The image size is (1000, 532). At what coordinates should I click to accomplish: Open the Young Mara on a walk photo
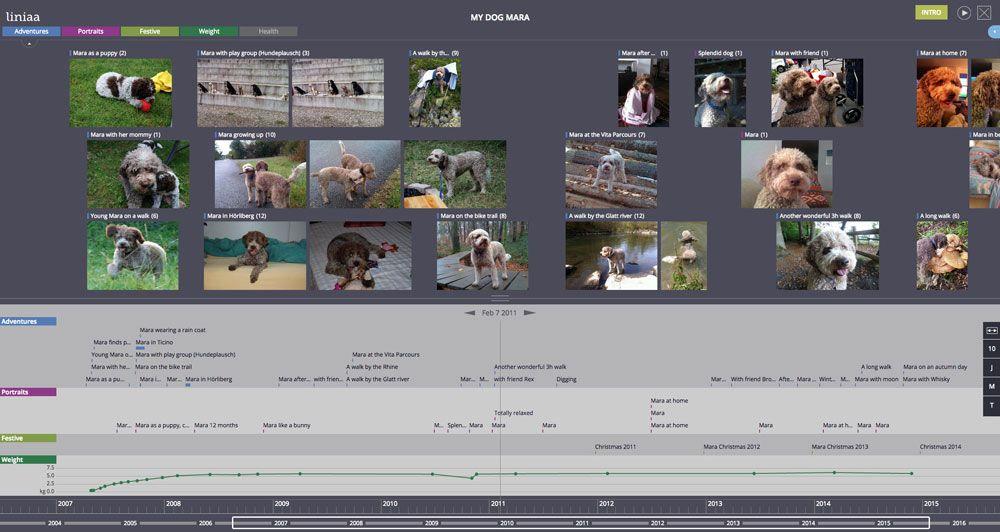(x=133, y=256)
